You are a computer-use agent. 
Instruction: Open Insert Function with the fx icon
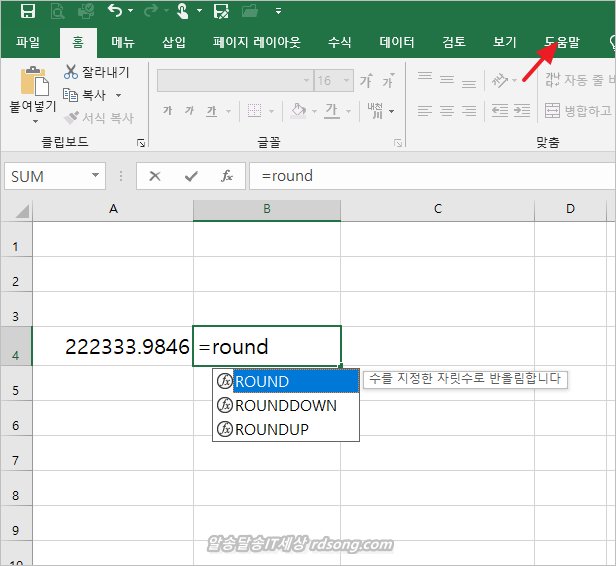pos(227,176)
